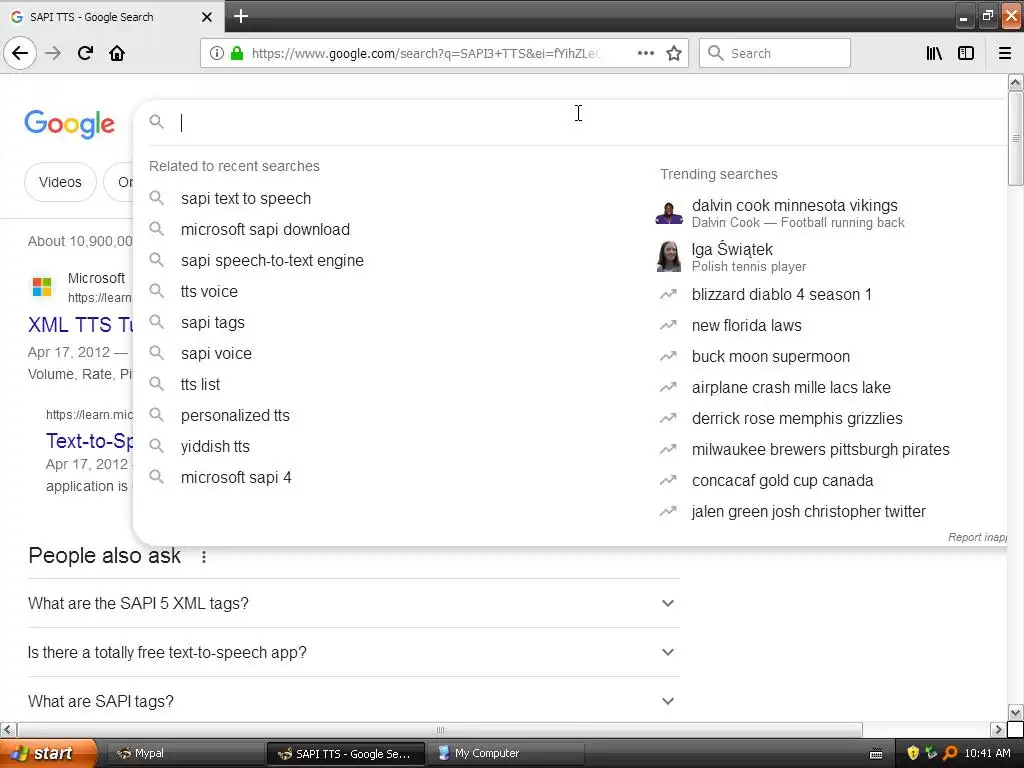Open the browser home page

click(117, 53)
